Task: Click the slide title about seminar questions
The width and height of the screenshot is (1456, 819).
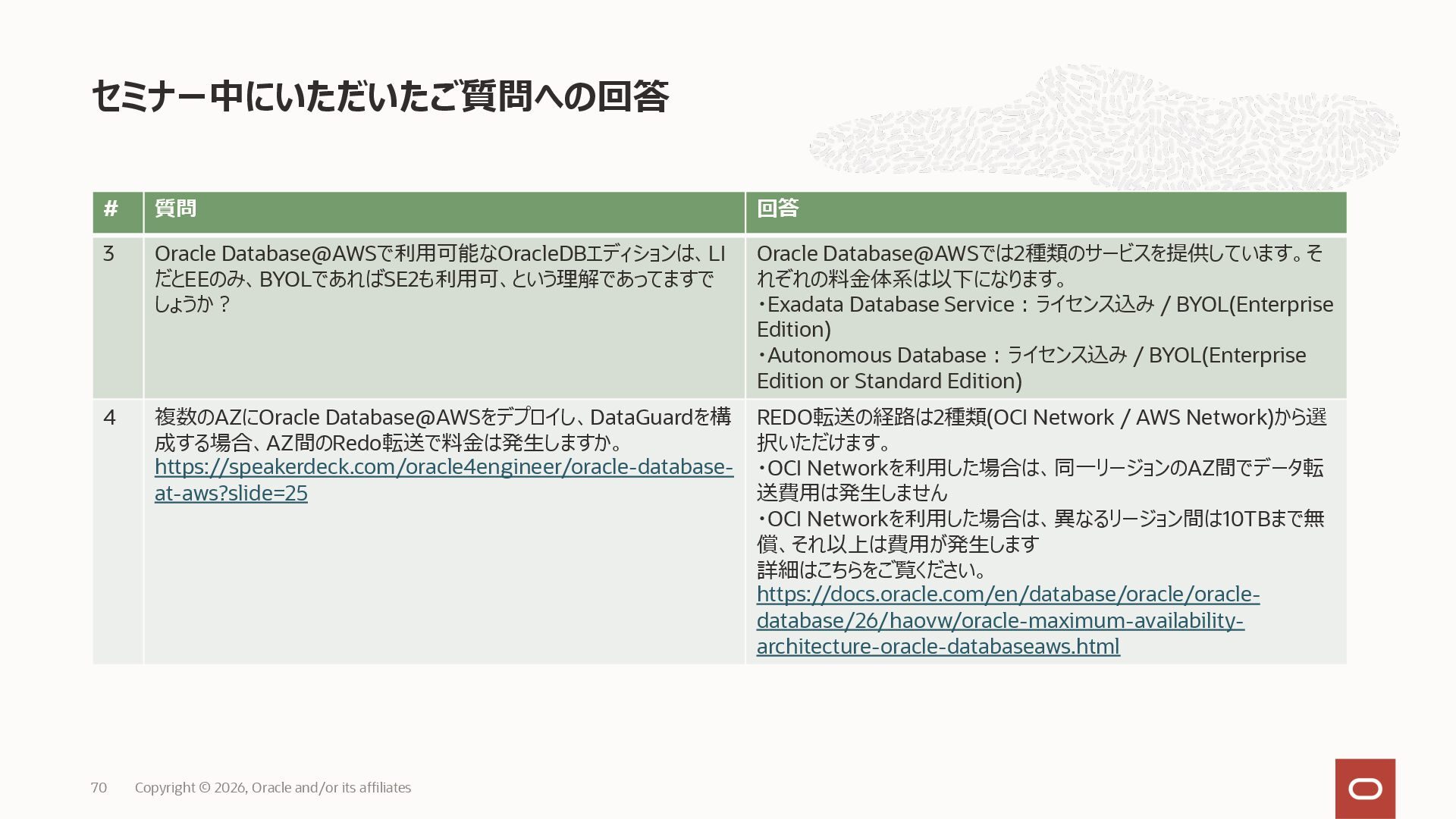Action: click(x=379, y=97)
